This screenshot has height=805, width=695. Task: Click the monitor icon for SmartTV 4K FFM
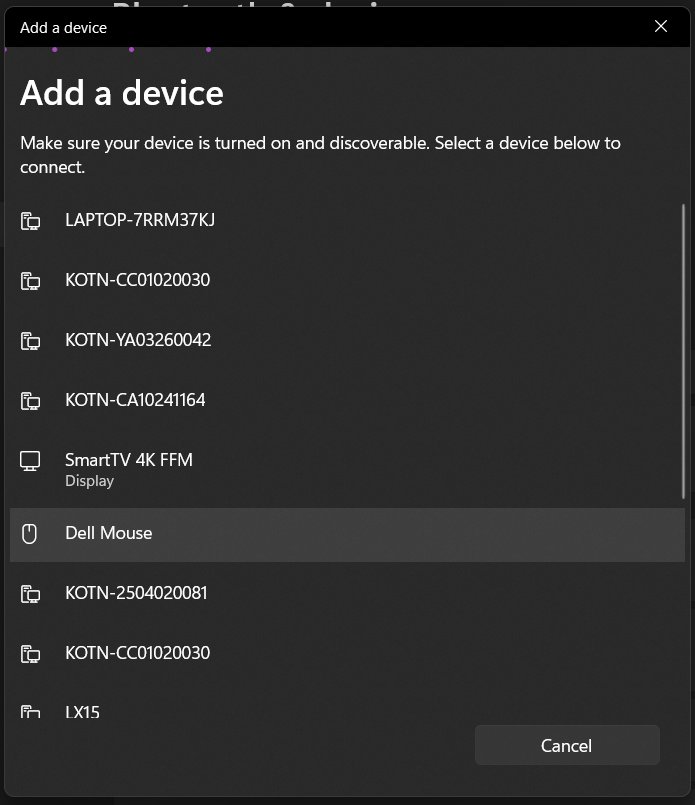click(x=30, y=461)
